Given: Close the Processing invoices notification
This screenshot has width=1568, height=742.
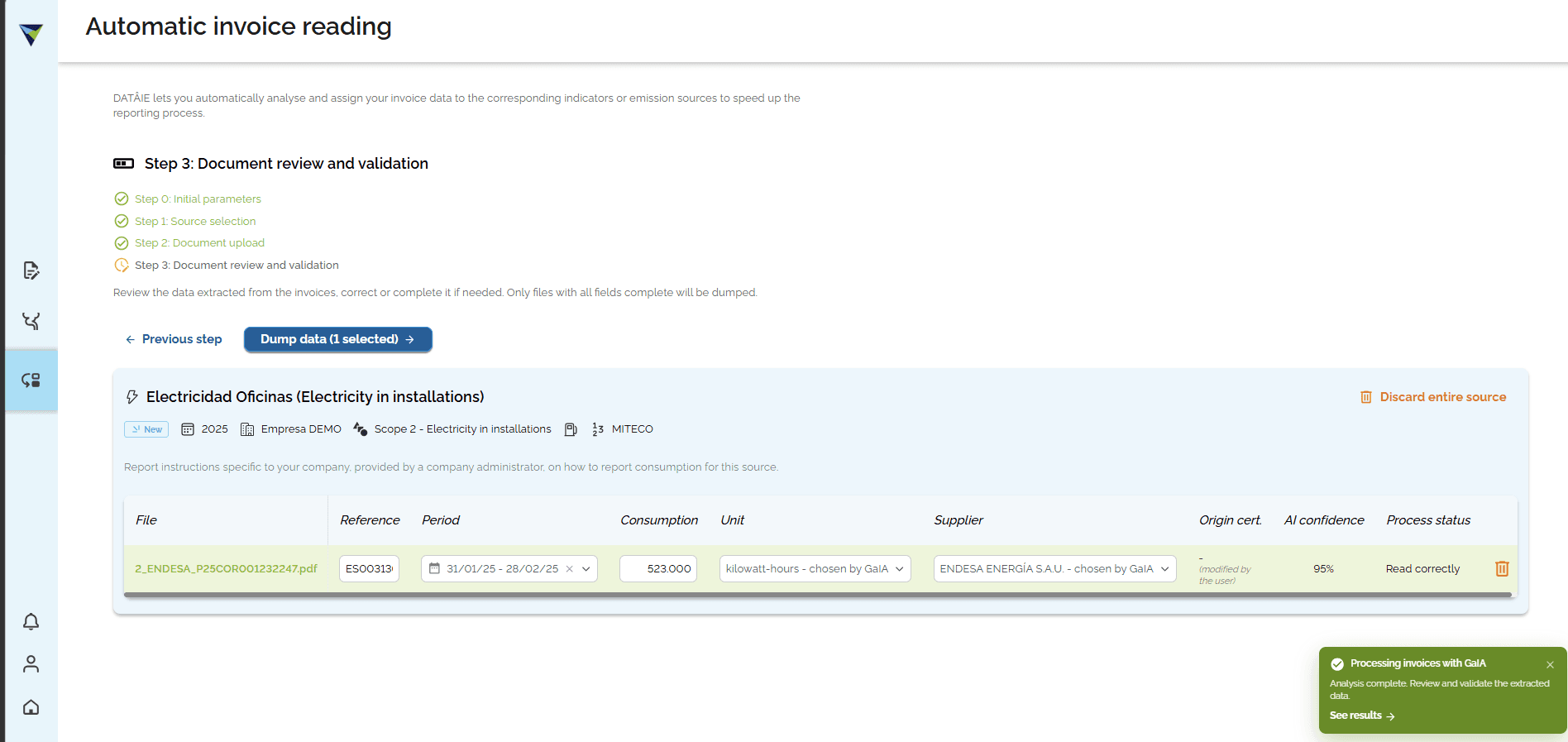Looking at the screenshot, I should pos(1551,664).
